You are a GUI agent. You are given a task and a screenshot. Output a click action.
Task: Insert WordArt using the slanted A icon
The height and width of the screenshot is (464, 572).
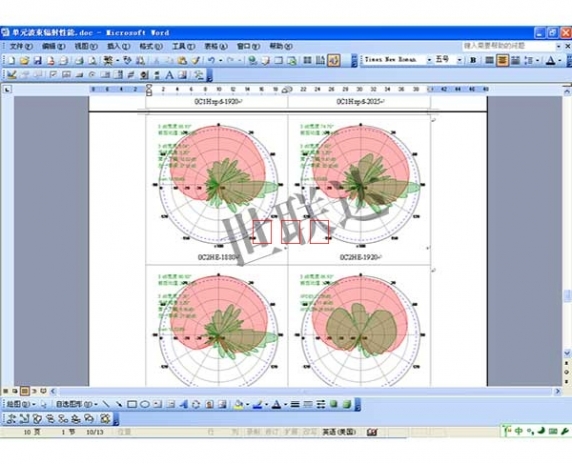[x=183, y=404]
